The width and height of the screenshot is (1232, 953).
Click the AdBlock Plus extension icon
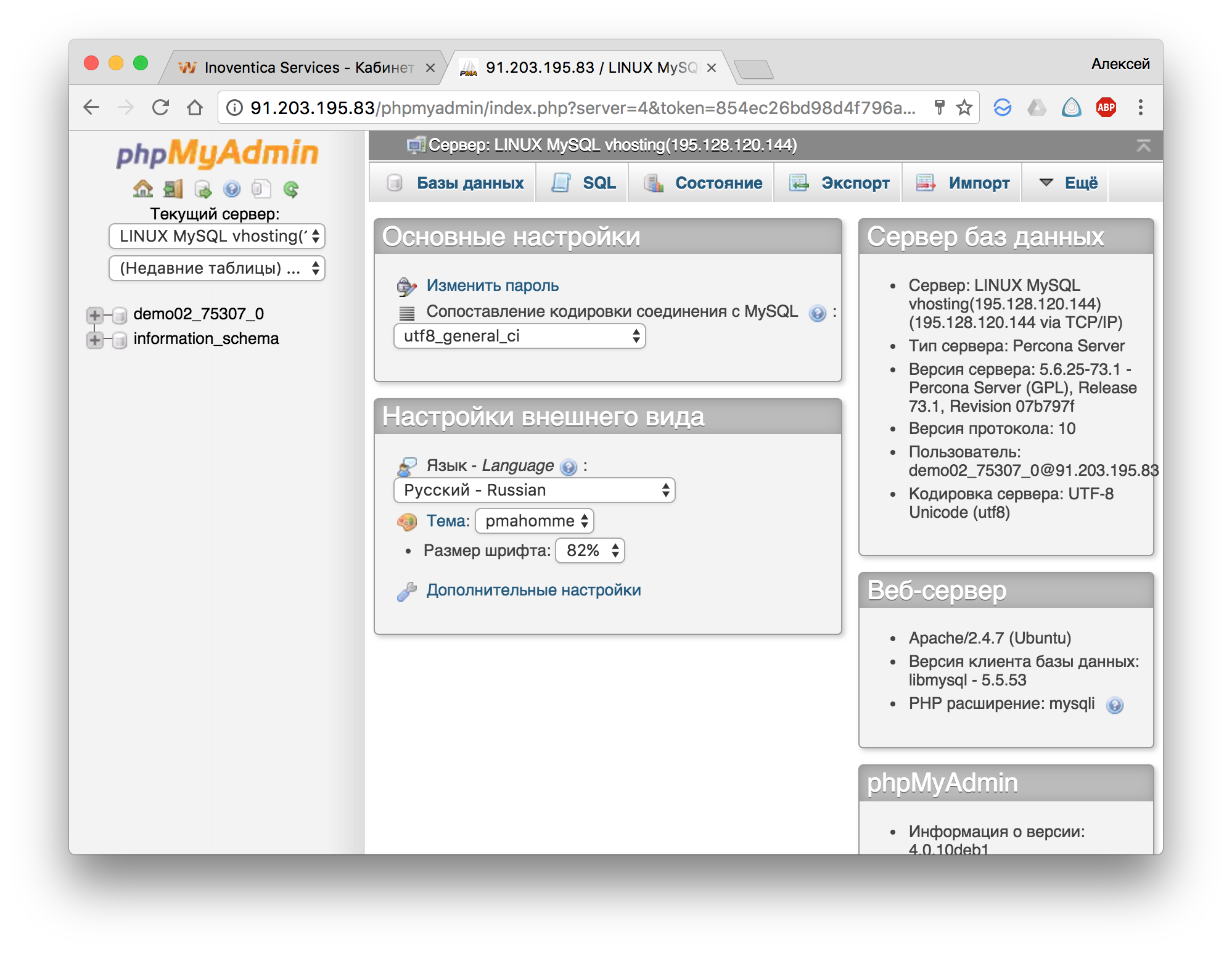click(1106, 108)
